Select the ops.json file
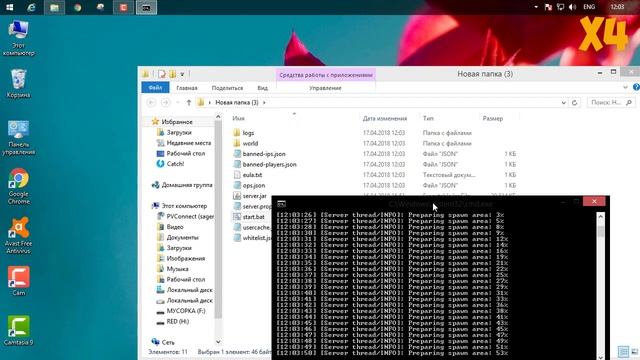The image size is (640, 360). [x=253, y=185]
